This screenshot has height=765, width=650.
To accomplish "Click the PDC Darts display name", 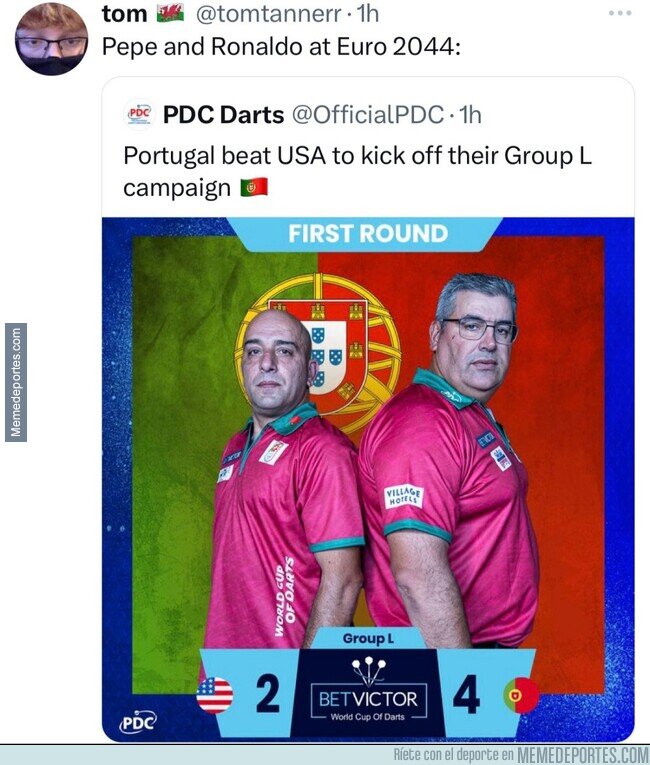I will [223, 115].
